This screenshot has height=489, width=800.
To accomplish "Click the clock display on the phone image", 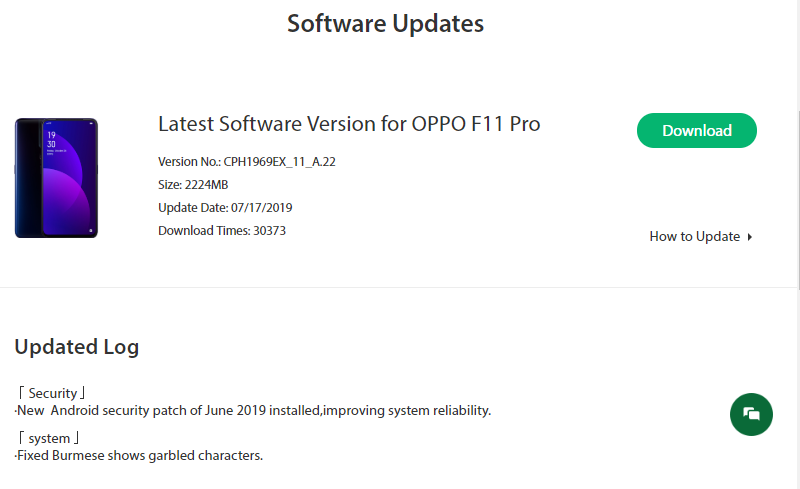I will [51, 138].
